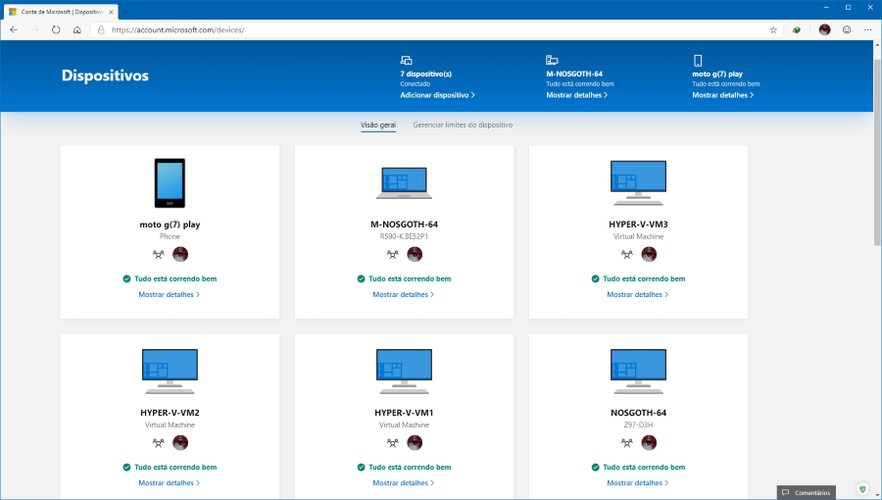Close the Conta da Microsoft browser tab
Viewport: 882px width, 500px height.
(111, 12)
